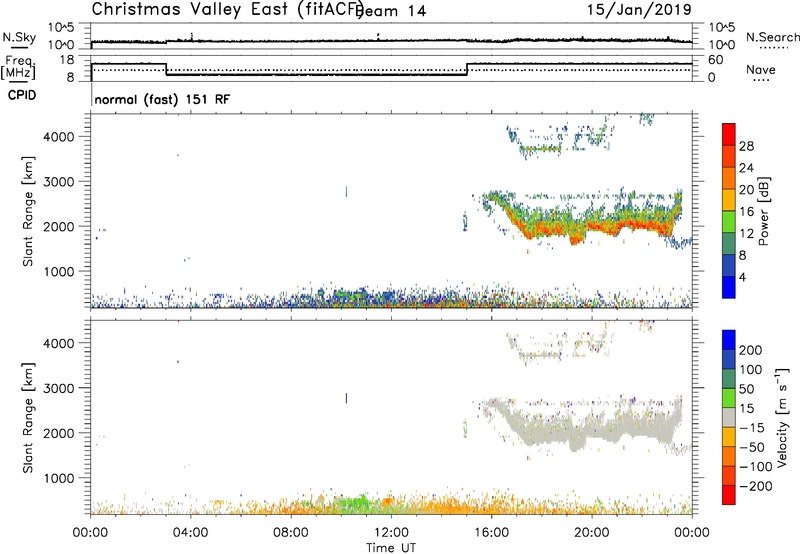Click the '12:00' time axis tick

[x=391, y=533]
